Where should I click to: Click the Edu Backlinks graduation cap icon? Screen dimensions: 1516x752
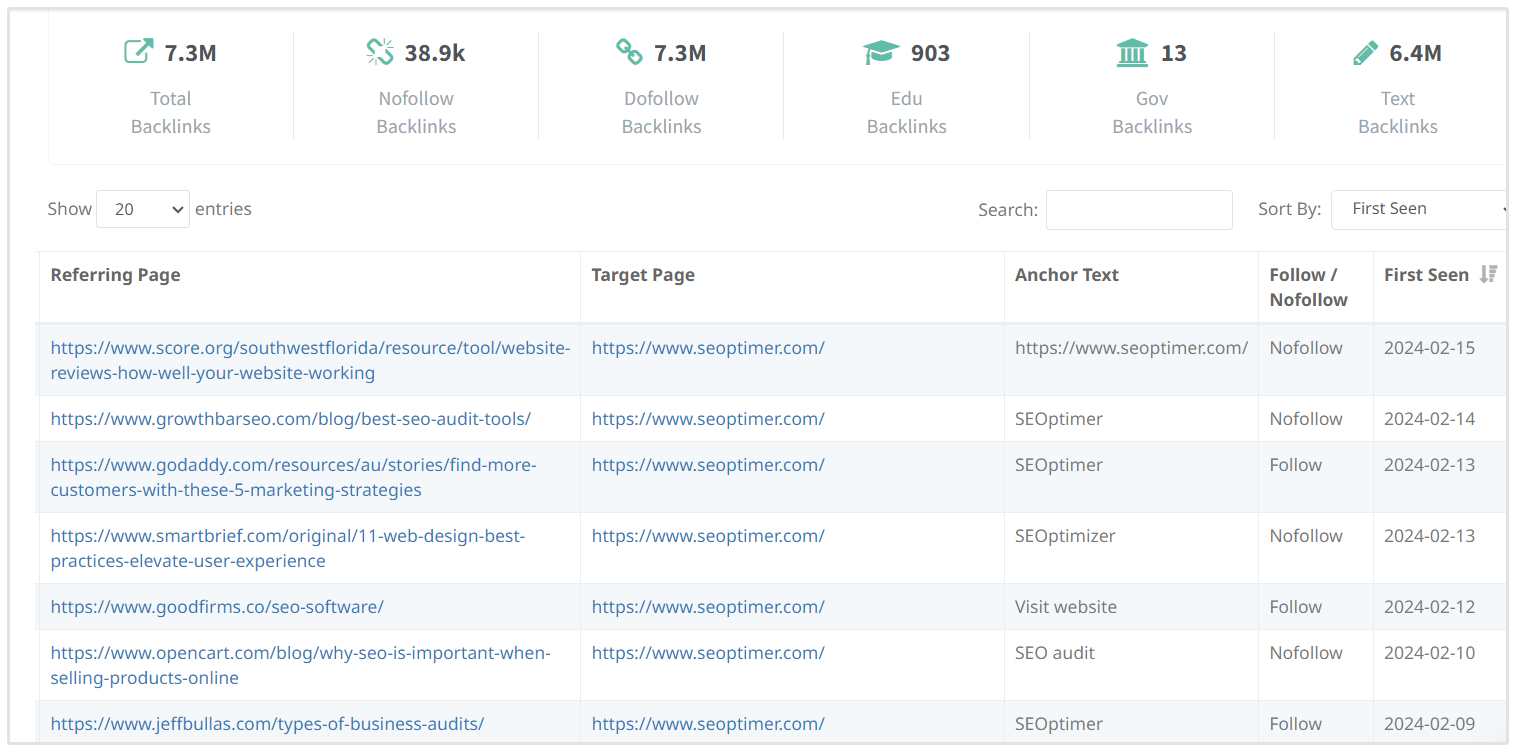(x=881, y=52)
